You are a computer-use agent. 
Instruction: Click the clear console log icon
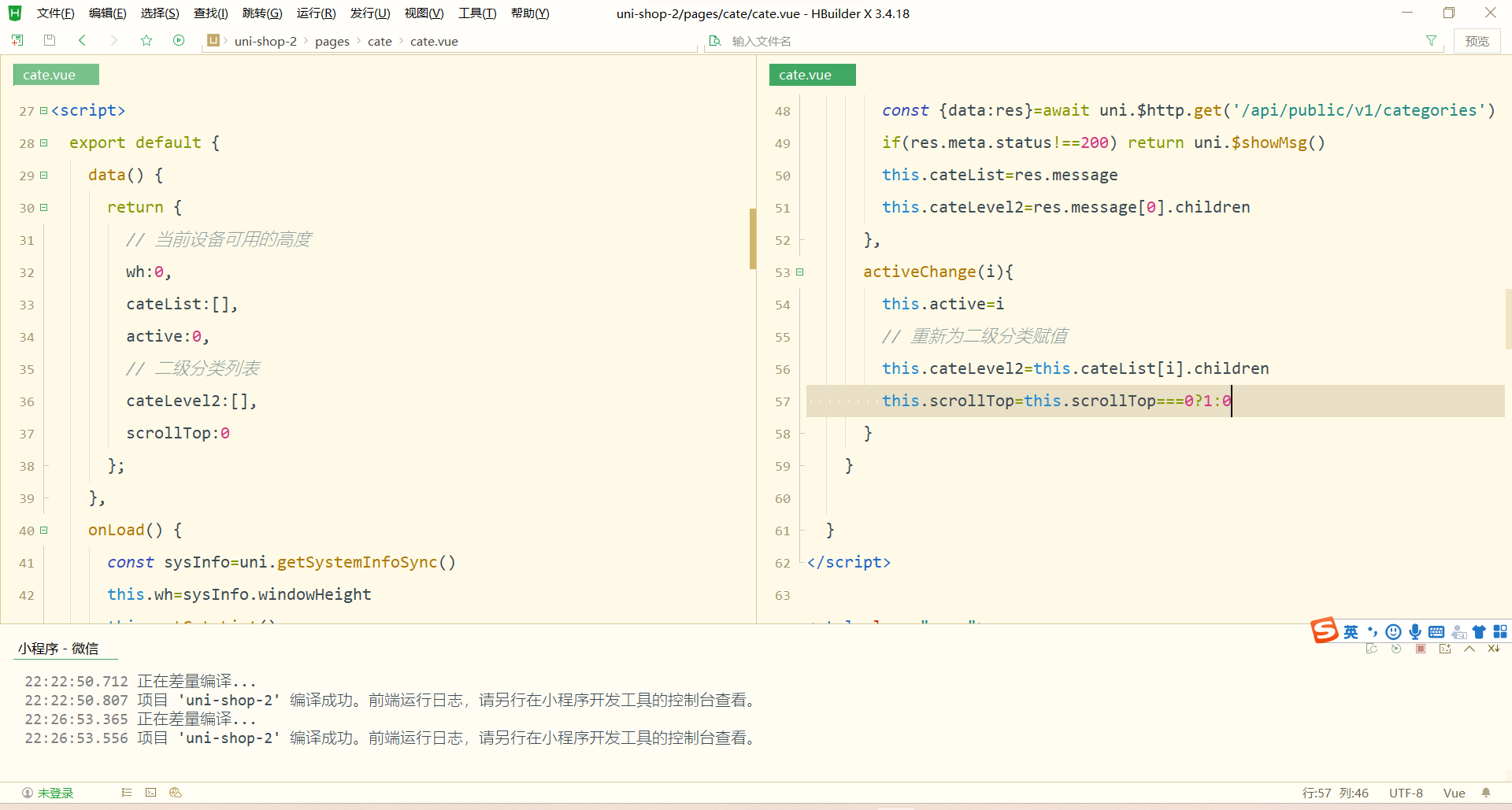coord(1494,649)
